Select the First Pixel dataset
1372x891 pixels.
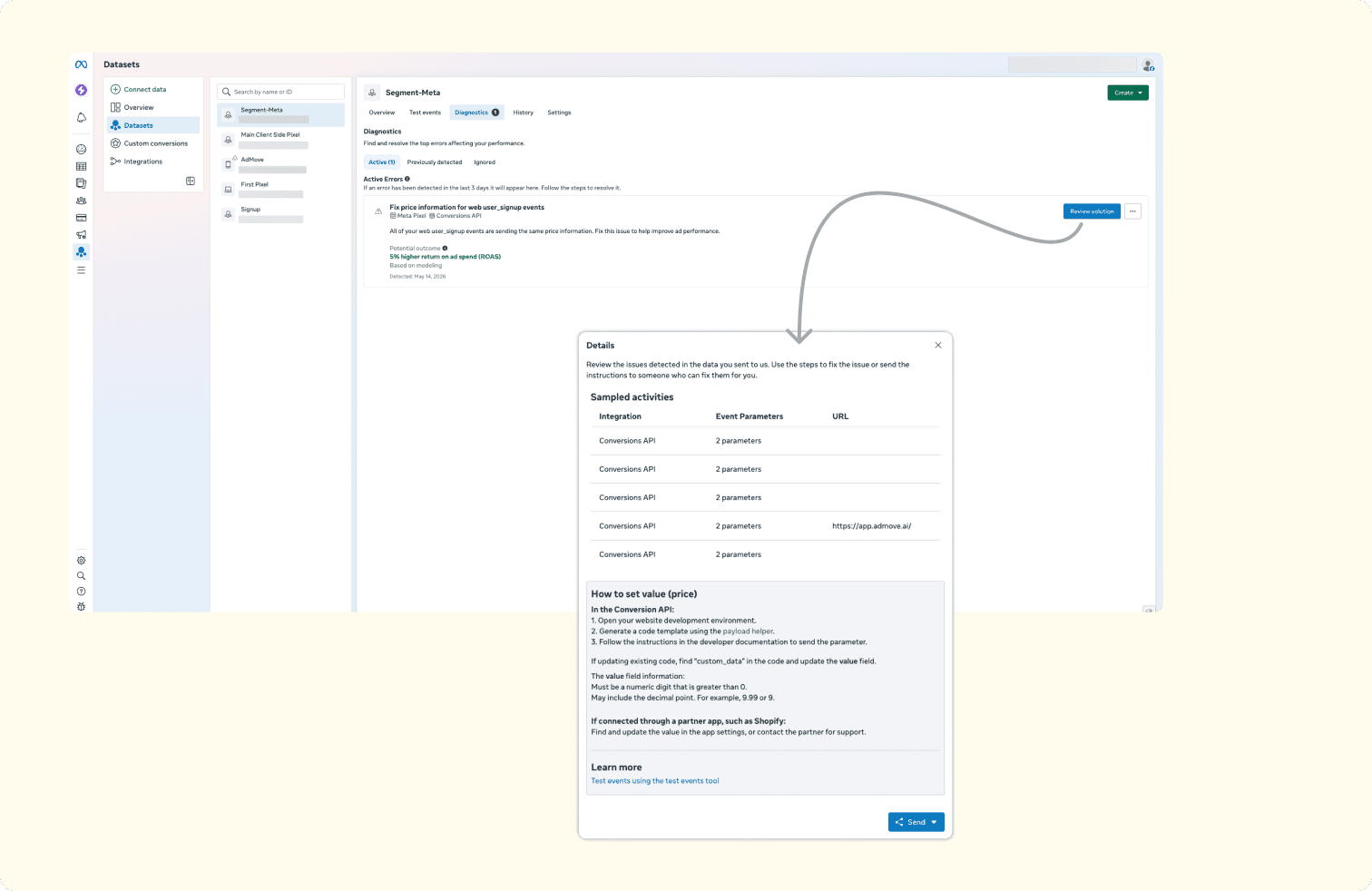[x=281, y=190]
